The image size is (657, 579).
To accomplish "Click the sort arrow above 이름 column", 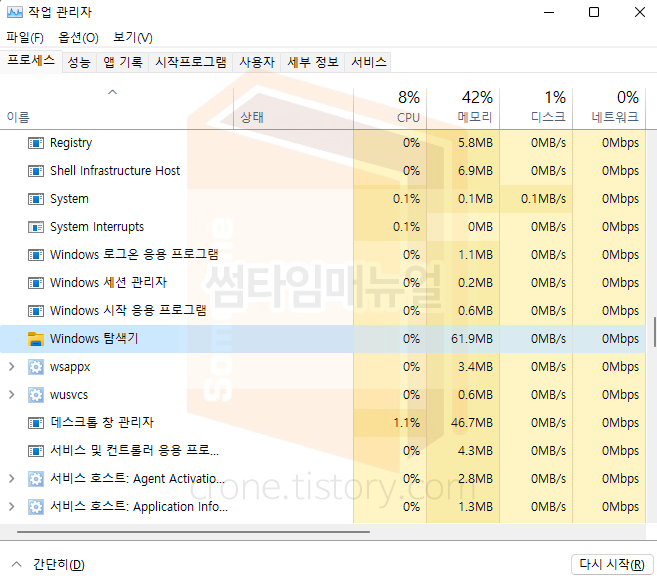I will 112,92.
